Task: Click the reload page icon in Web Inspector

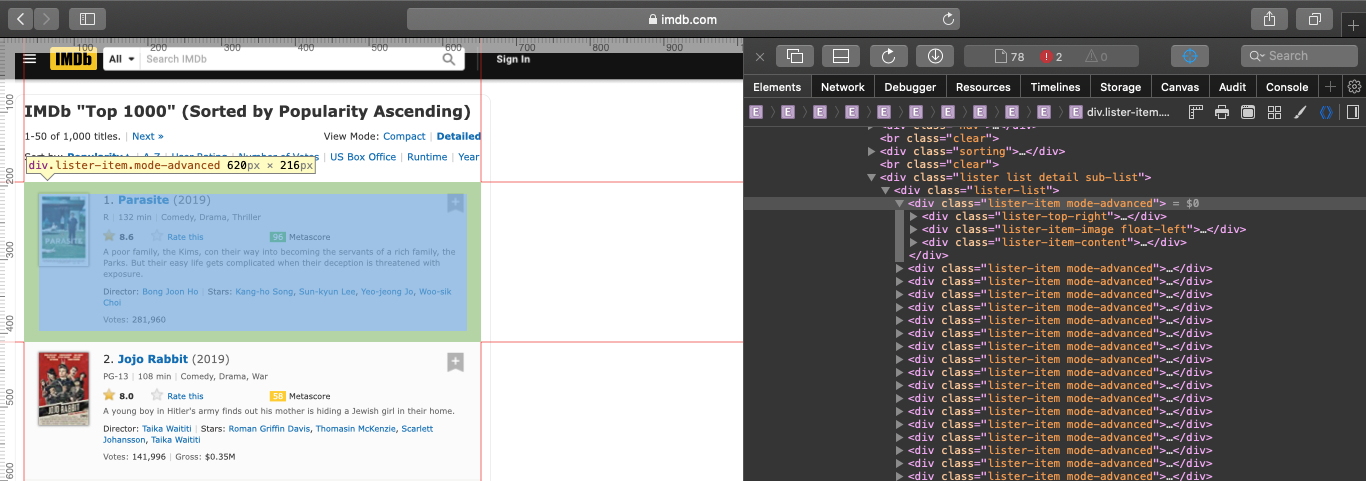Action: (888, 56)
